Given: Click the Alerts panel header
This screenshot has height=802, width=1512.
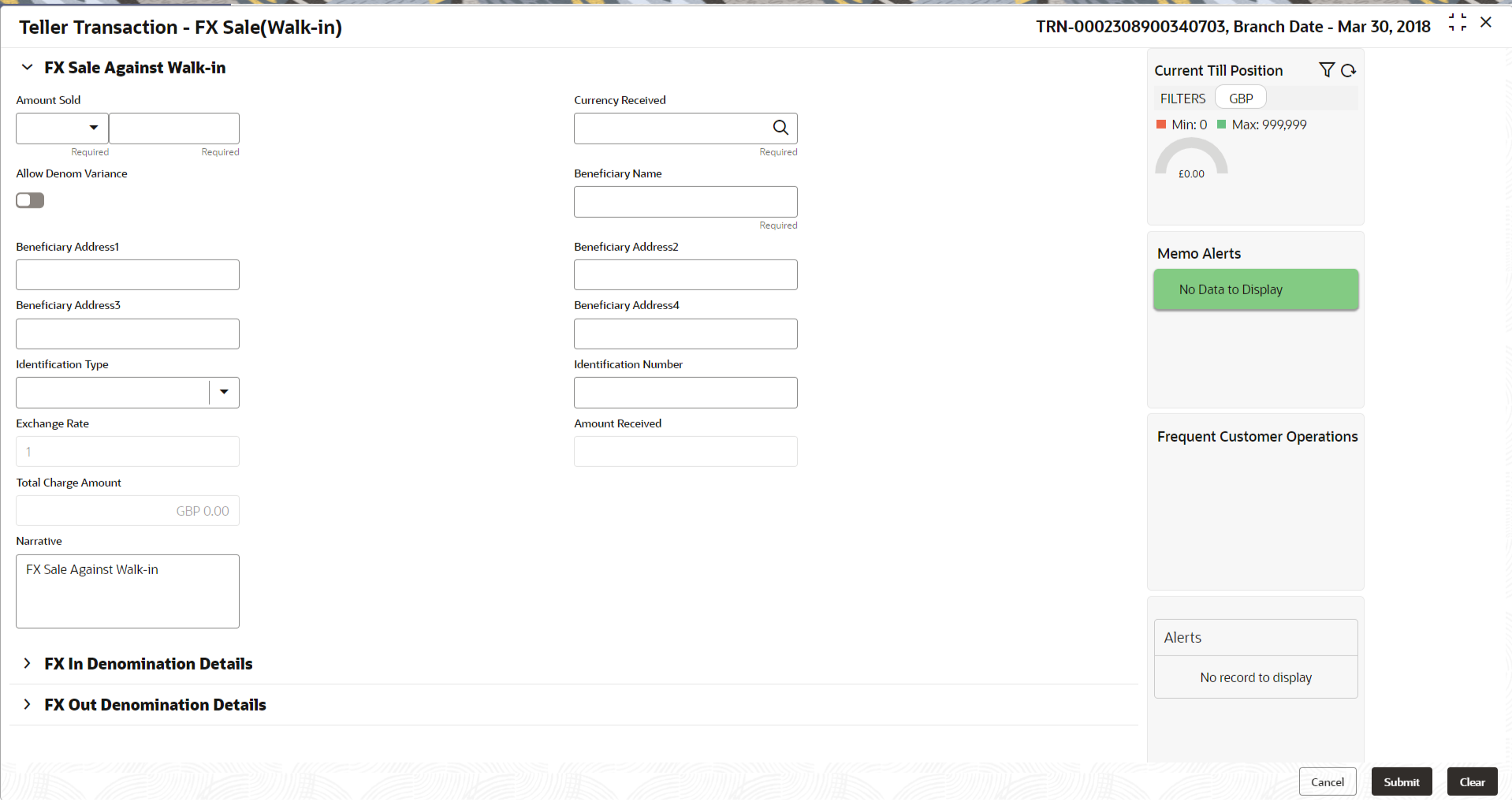Looking at the screenshot, I should coord(1256,637).
